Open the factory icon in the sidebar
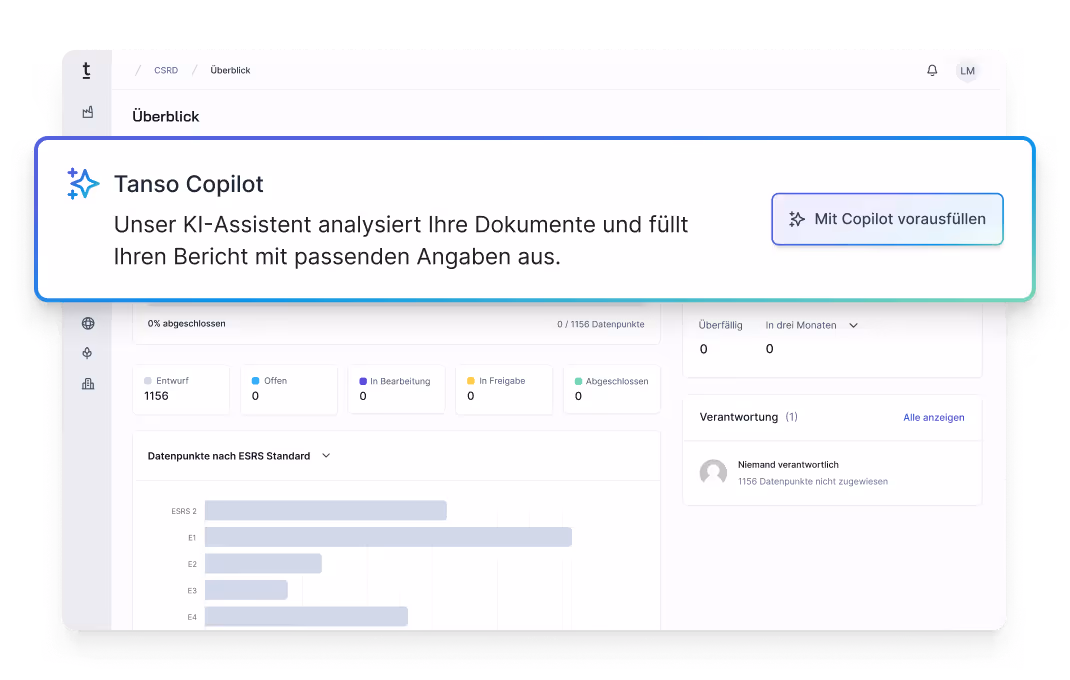This screenshot has width=1070, height=680. [88, 112]
